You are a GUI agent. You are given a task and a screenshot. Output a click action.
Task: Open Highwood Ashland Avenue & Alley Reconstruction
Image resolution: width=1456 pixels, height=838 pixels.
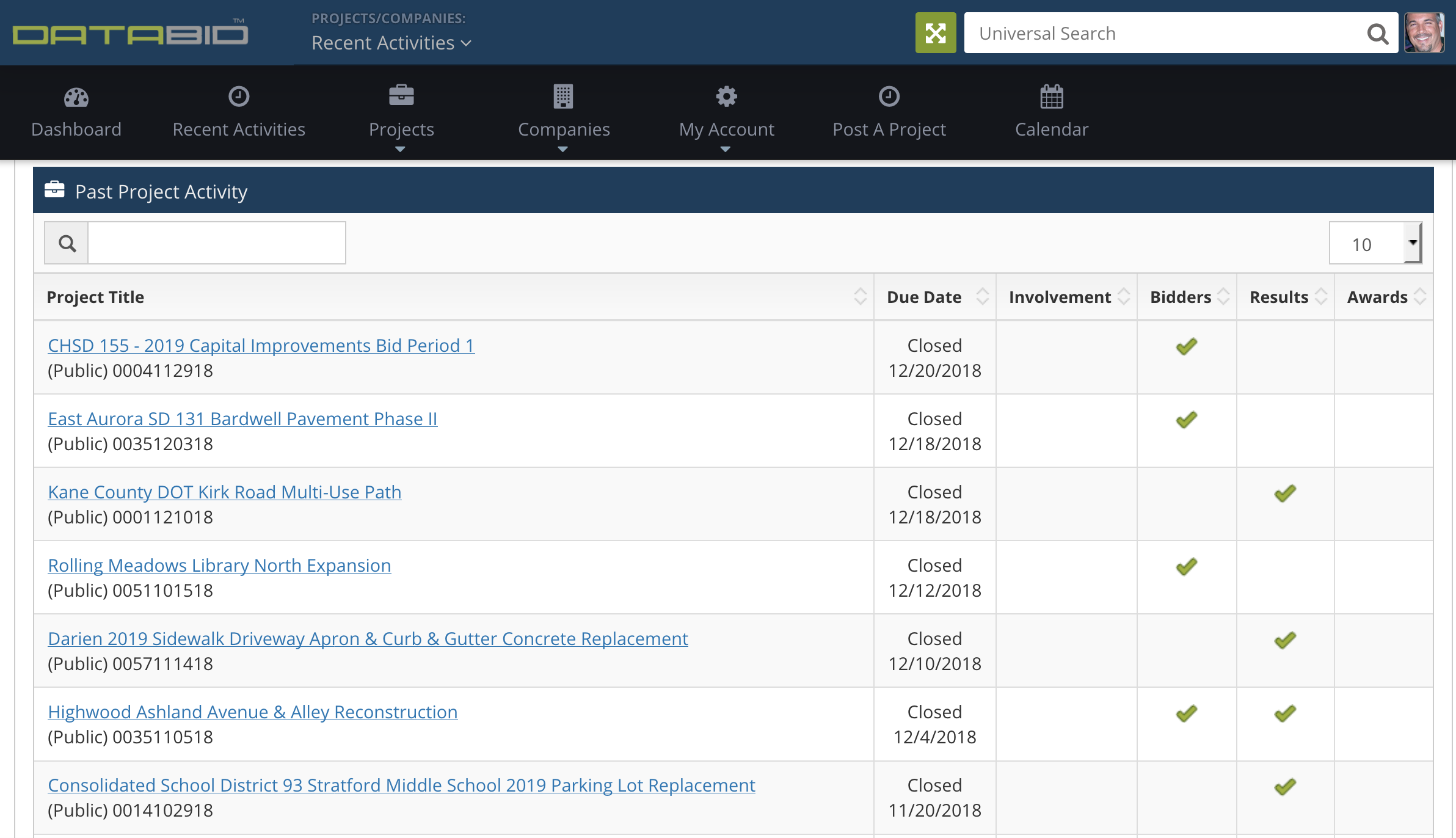pyautogui.click(x=252, y=712)
